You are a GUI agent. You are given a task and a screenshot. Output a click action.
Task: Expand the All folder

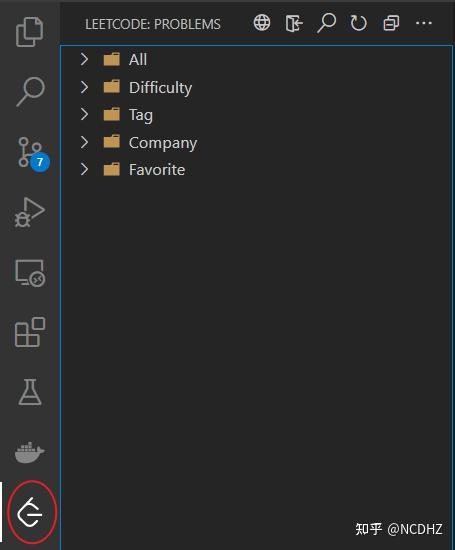[84, 59]
